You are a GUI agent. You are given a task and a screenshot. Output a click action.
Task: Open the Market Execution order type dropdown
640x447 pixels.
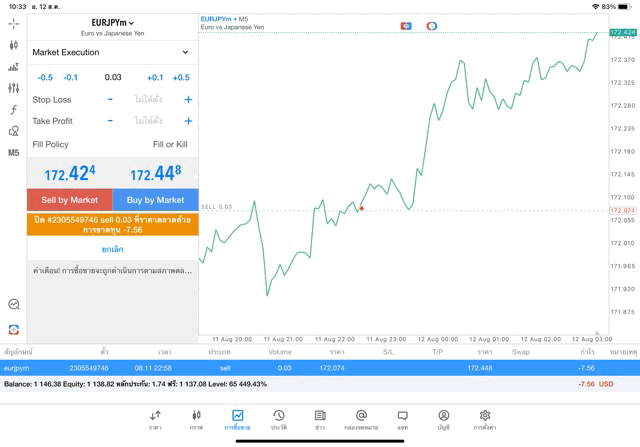[x=111, y=52]
